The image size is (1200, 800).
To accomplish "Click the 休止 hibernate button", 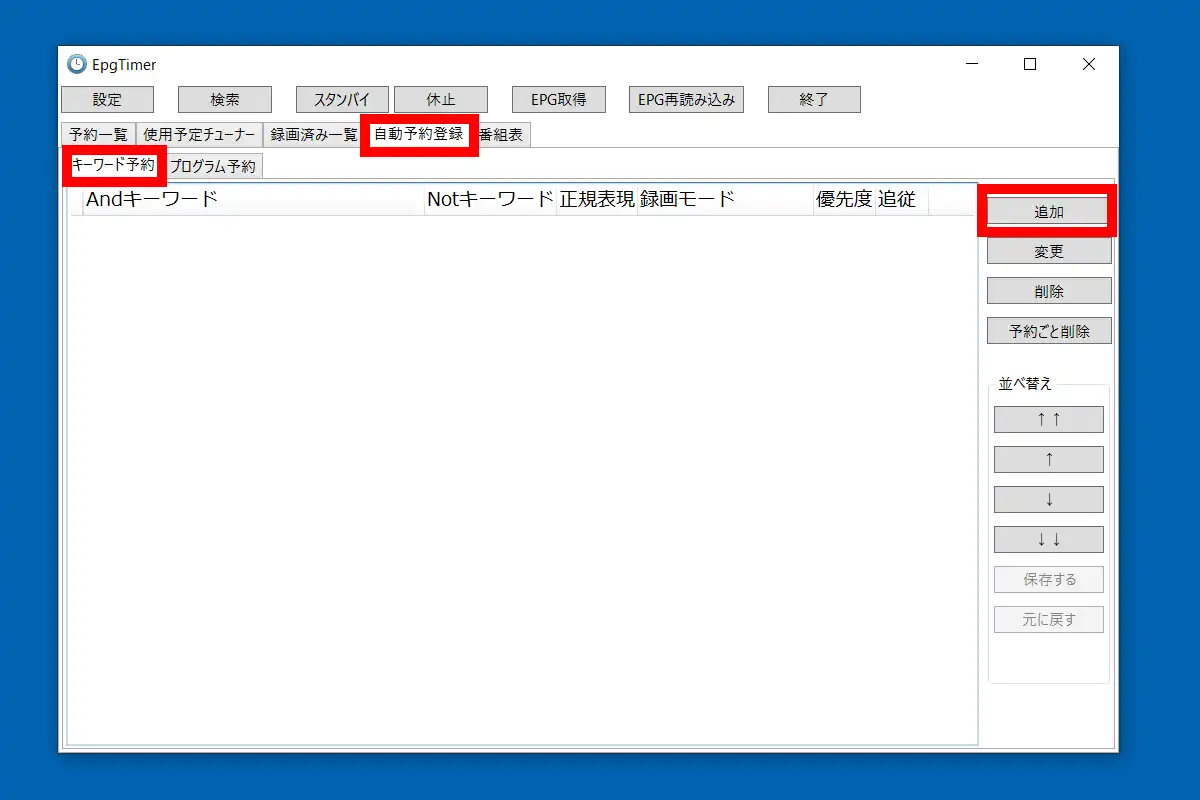I will pos(441,100).
